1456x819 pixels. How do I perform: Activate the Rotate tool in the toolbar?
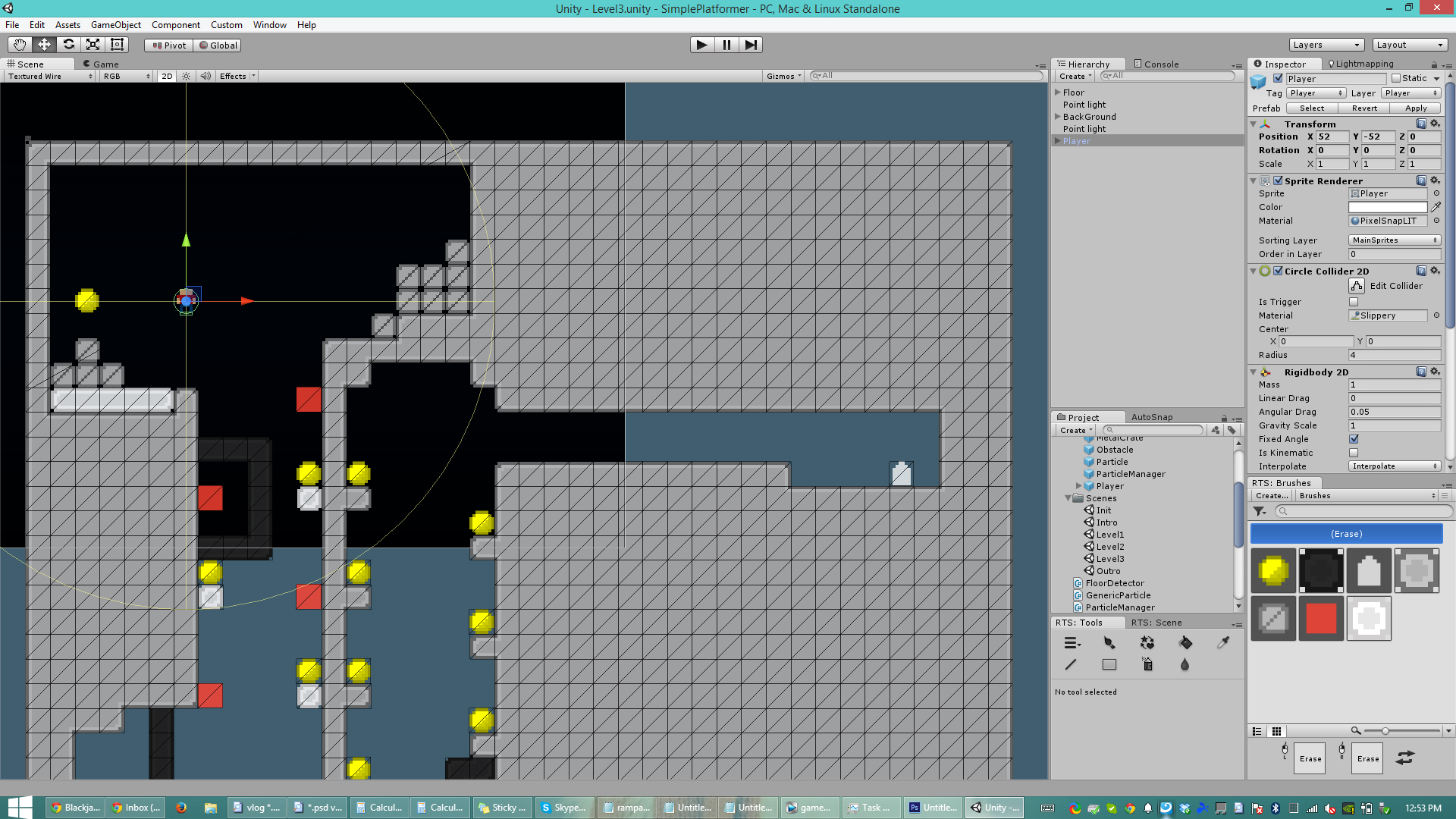[68, 45]
